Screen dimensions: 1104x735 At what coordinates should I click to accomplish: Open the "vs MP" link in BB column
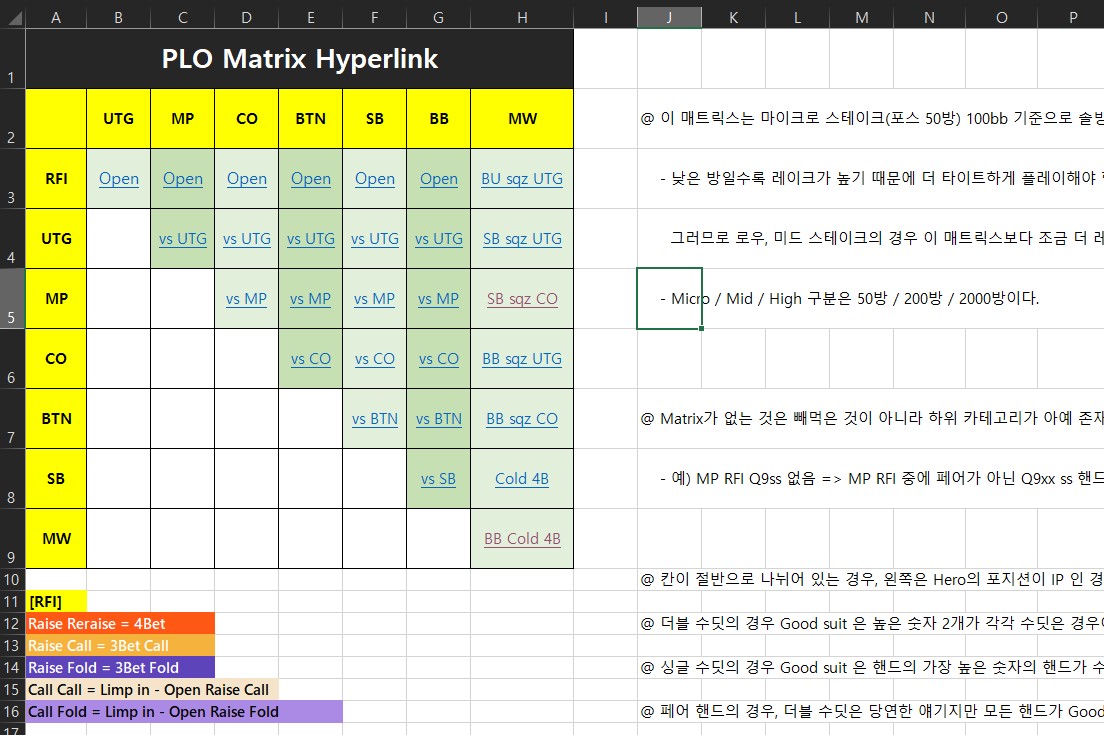point(438,299)
